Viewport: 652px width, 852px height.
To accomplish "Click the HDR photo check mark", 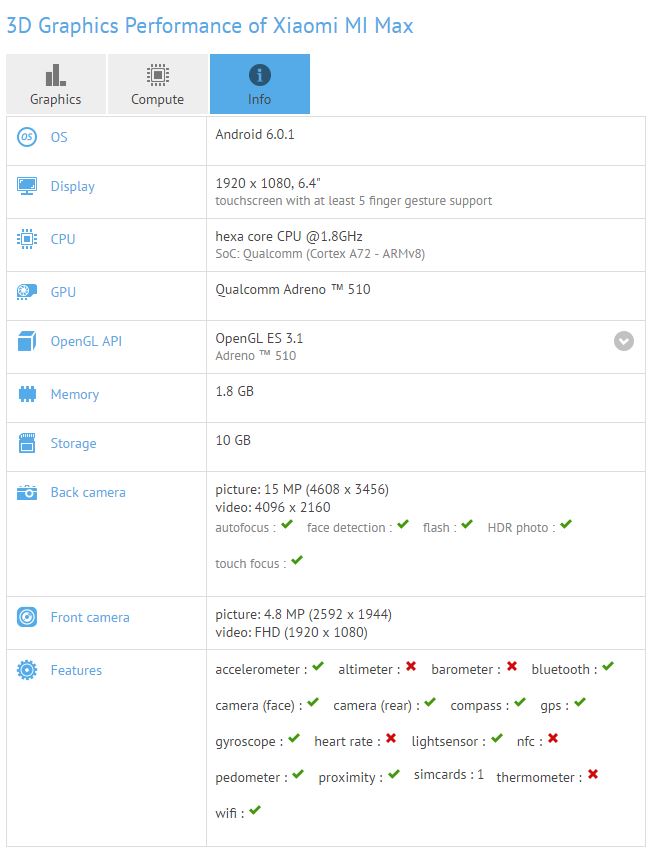I will click(x=566, y=524).
